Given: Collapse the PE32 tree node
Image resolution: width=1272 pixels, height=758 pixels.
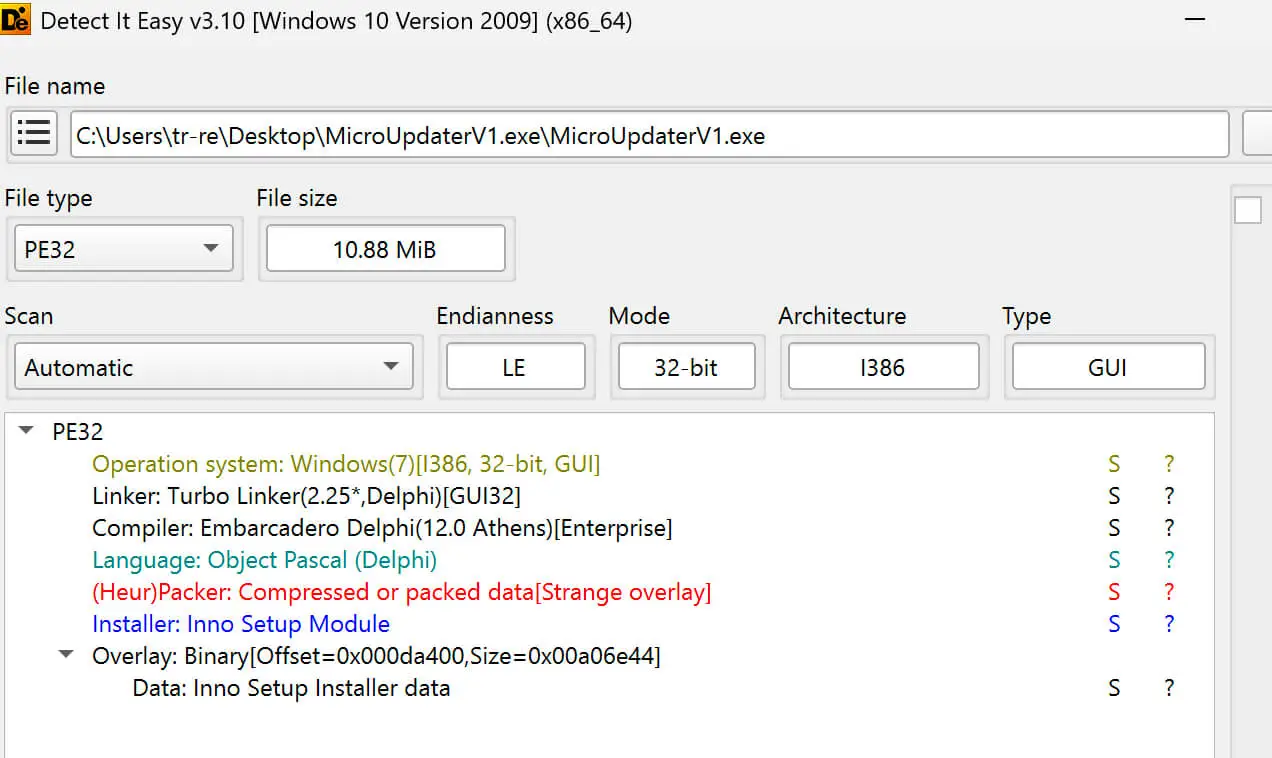Looking at the screenshot, I should pyautogui.click(x=27, y=431).
